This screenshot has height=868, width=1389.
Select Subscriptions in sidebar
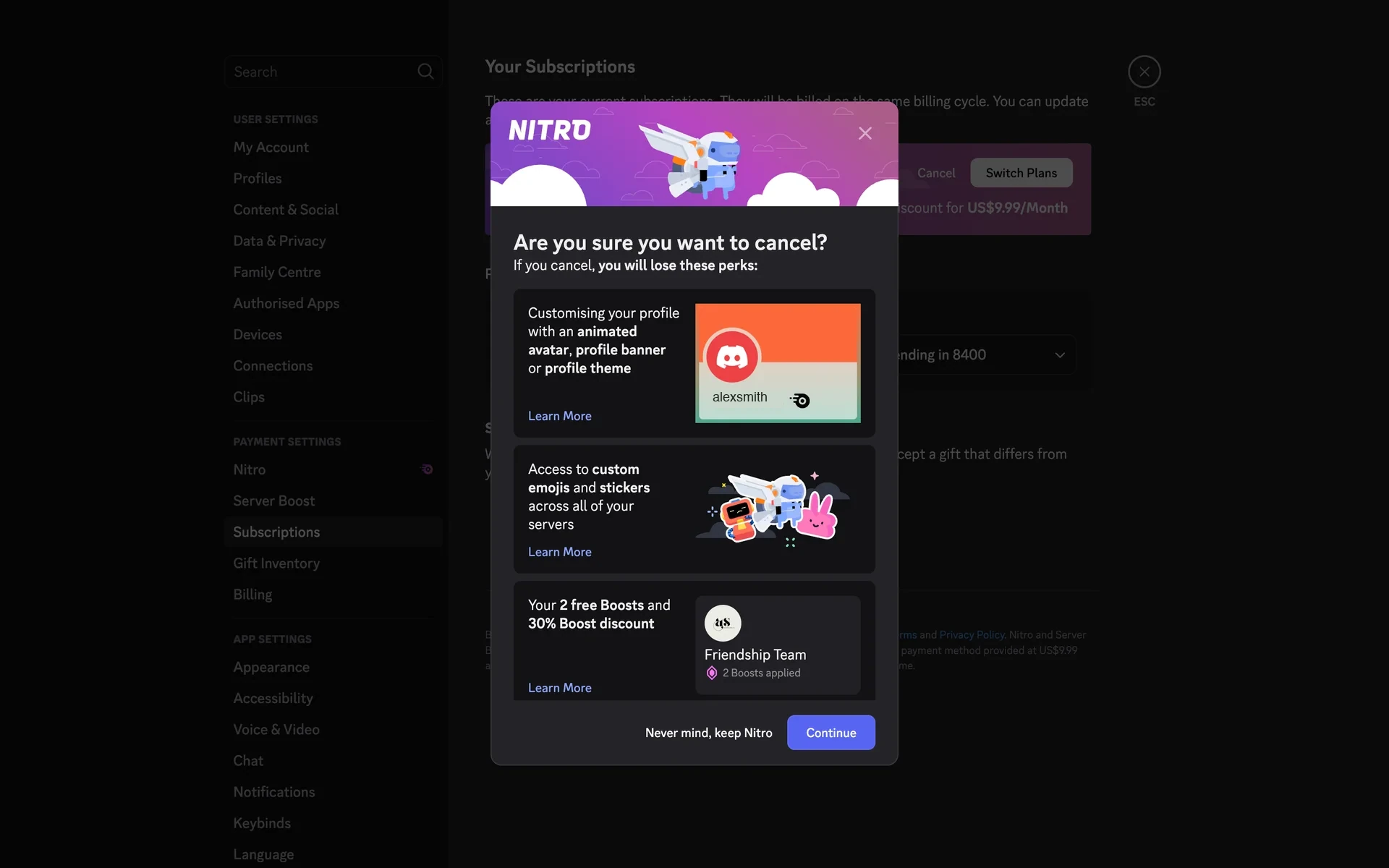pyautogui.click(x=333, y=532)
